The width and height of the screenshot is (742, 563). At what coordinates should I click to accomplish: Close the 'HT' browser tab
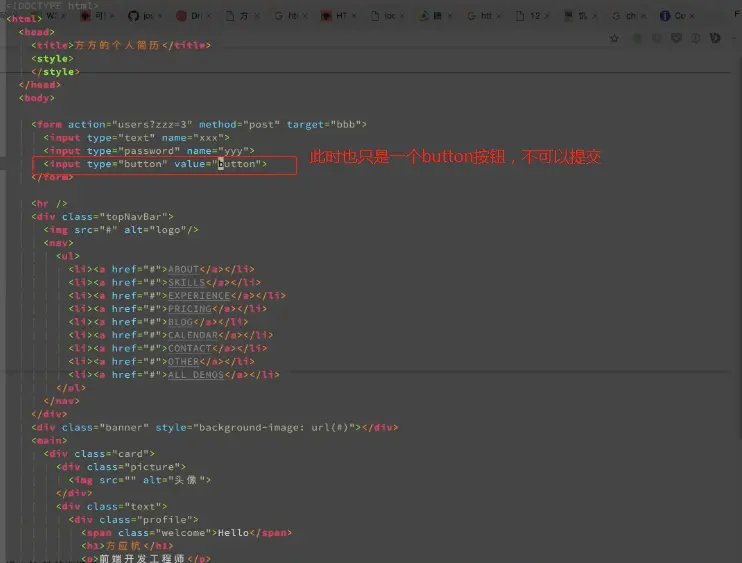[354, 16]
